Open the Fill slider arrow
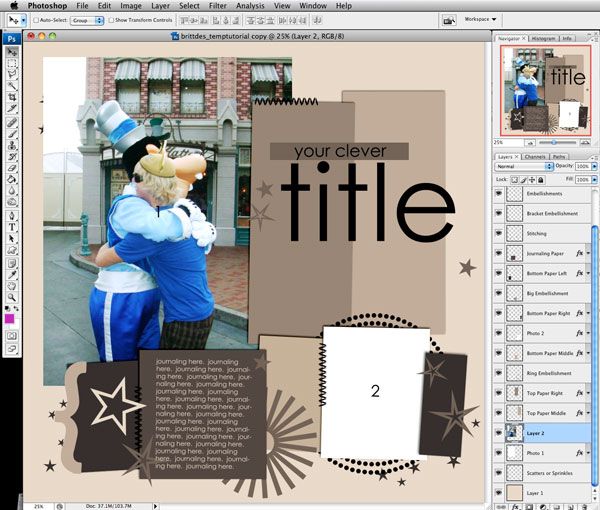This screenshot has width=600, height=510. [594, 179]
